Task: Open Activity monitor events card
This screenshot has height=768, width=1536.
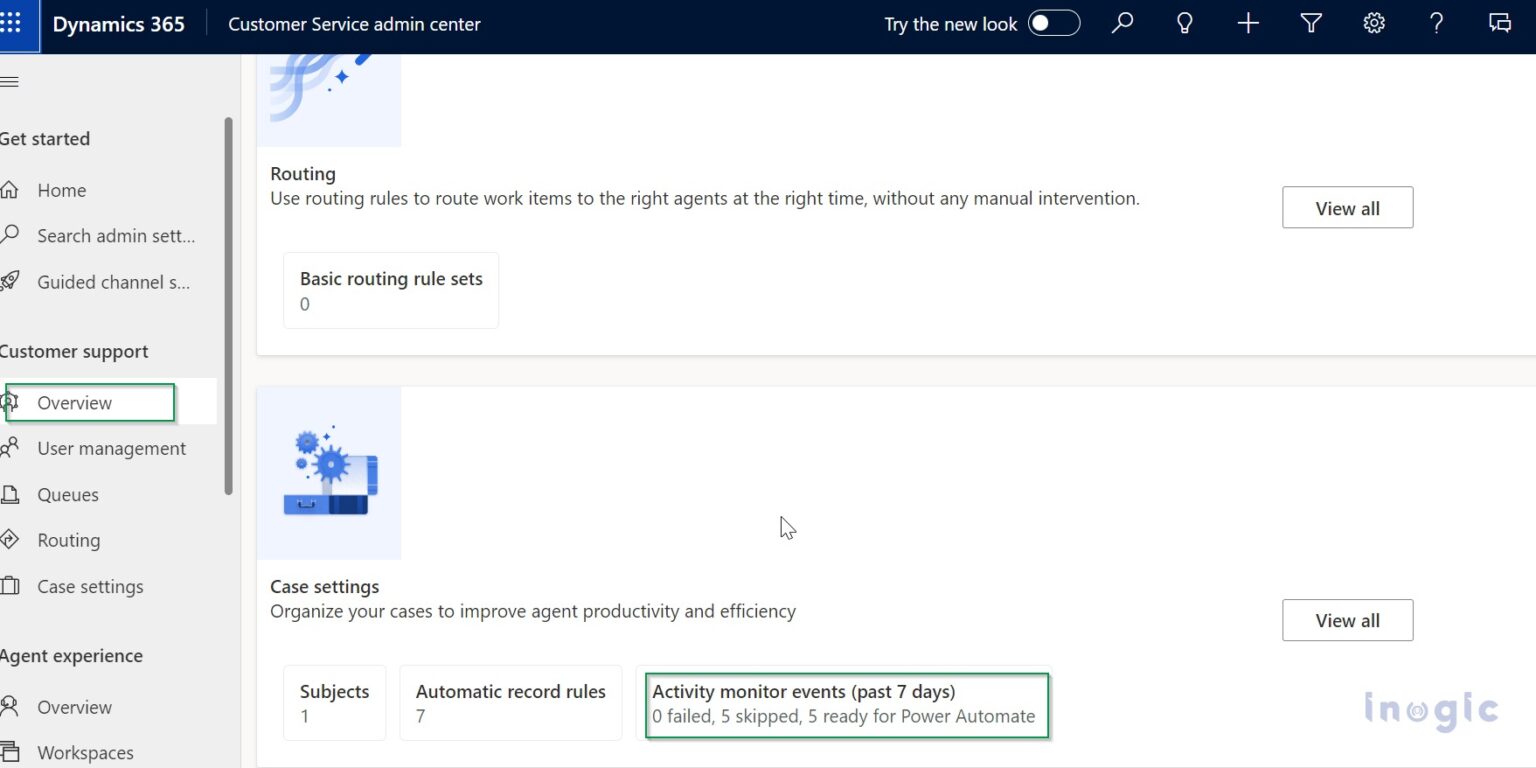Action: (x=845, y=704)
